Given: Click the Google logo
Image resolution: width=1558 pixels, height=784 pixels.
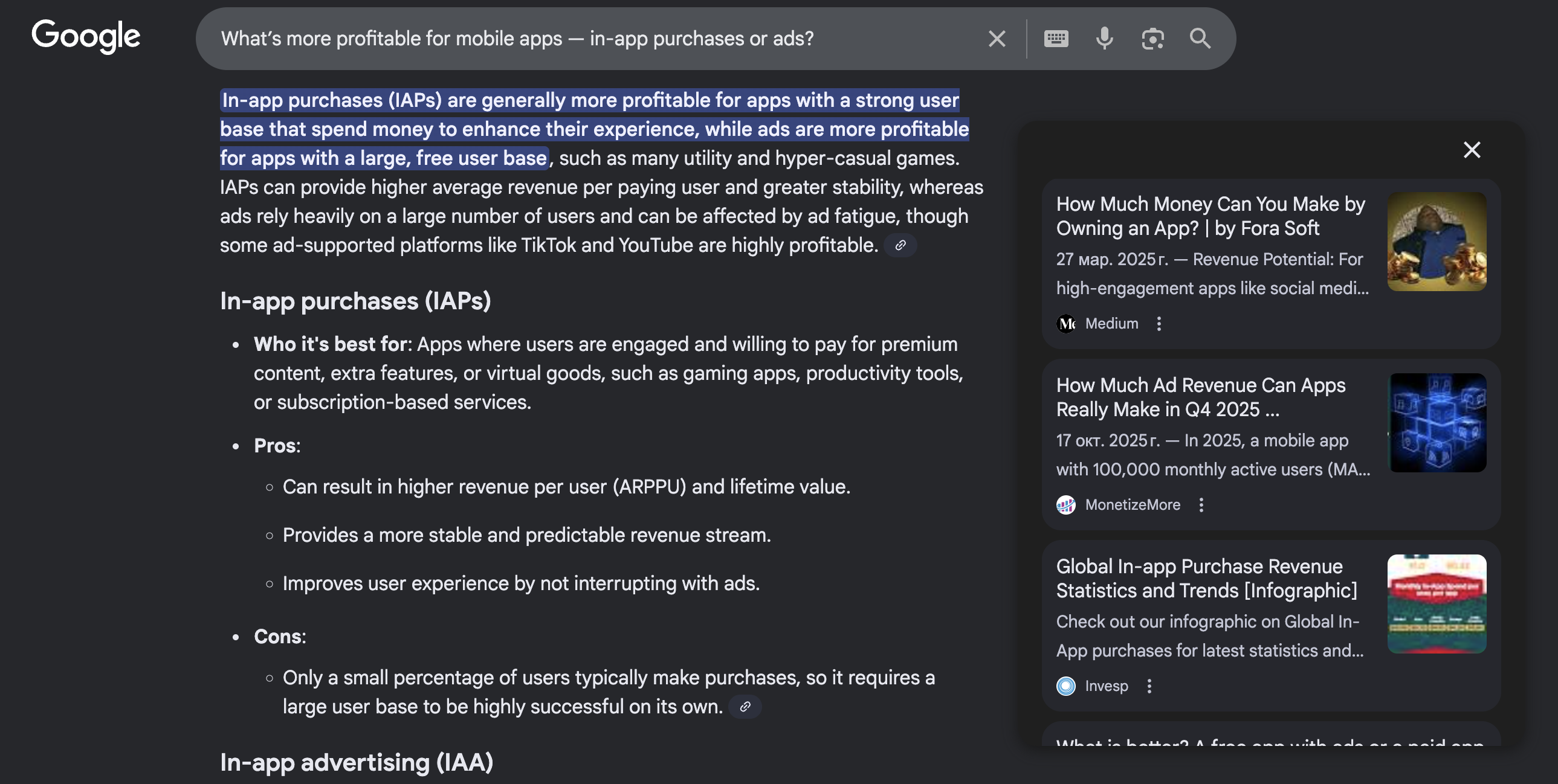Looking at the screenshot, I should pos(85,36).
